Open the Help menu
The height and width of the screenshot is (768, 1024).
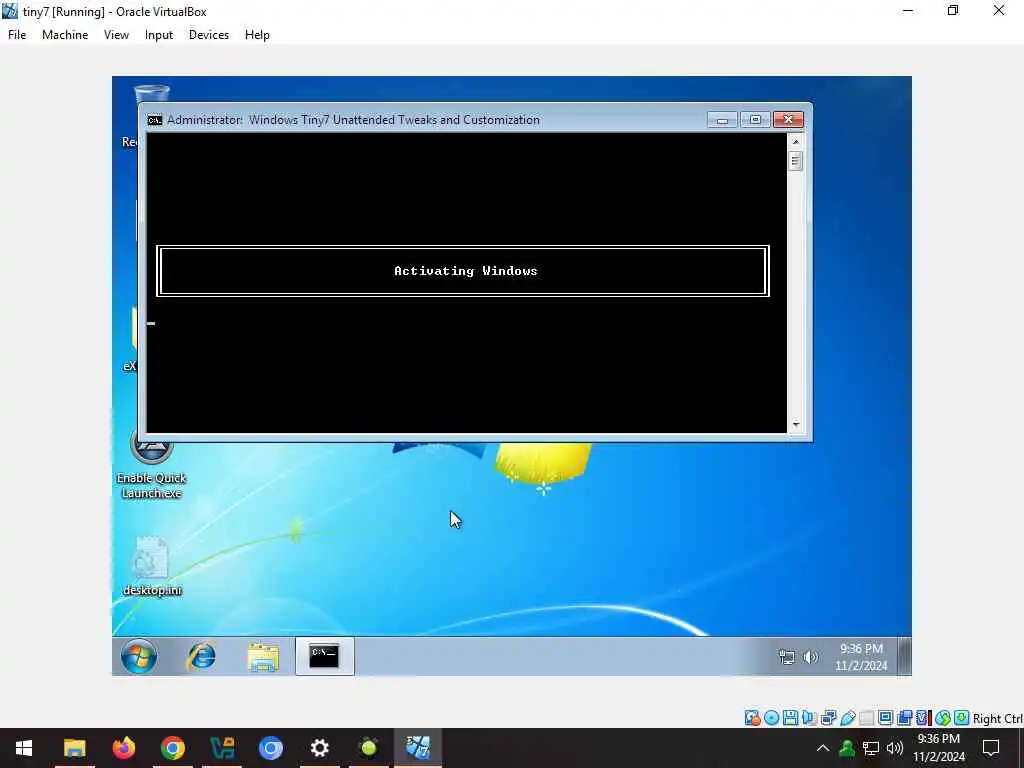click(x=257, y=35)
